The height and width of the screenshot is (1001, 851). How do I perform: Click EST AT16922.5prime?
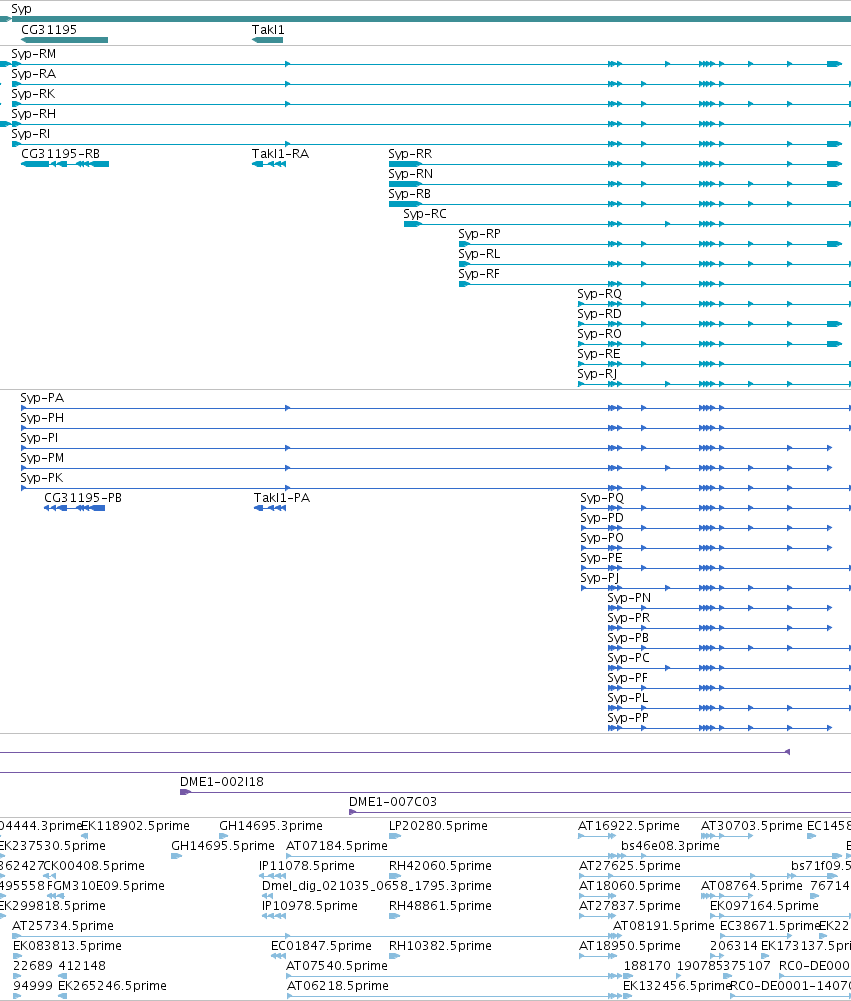coord(629,826)
